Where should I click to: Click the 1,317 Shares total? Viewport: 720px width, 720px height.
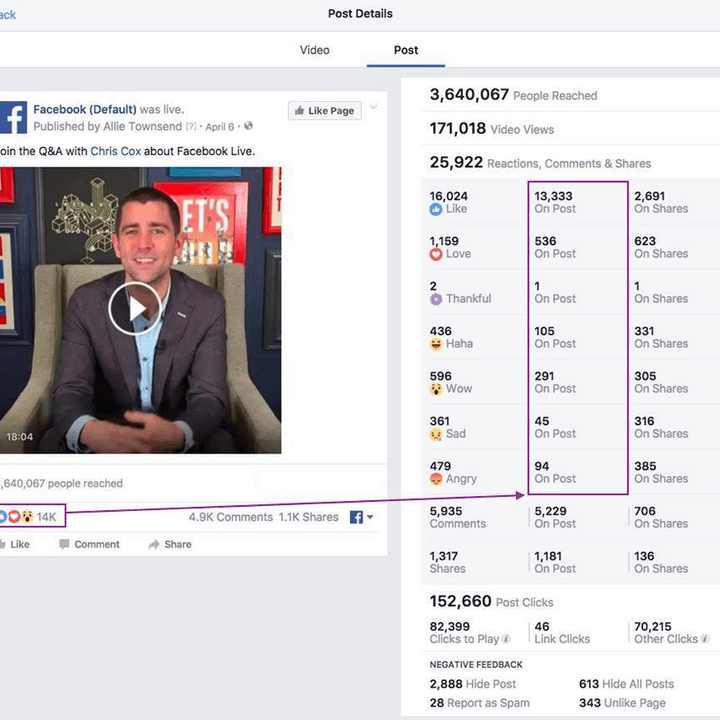[x=448, y=562]
